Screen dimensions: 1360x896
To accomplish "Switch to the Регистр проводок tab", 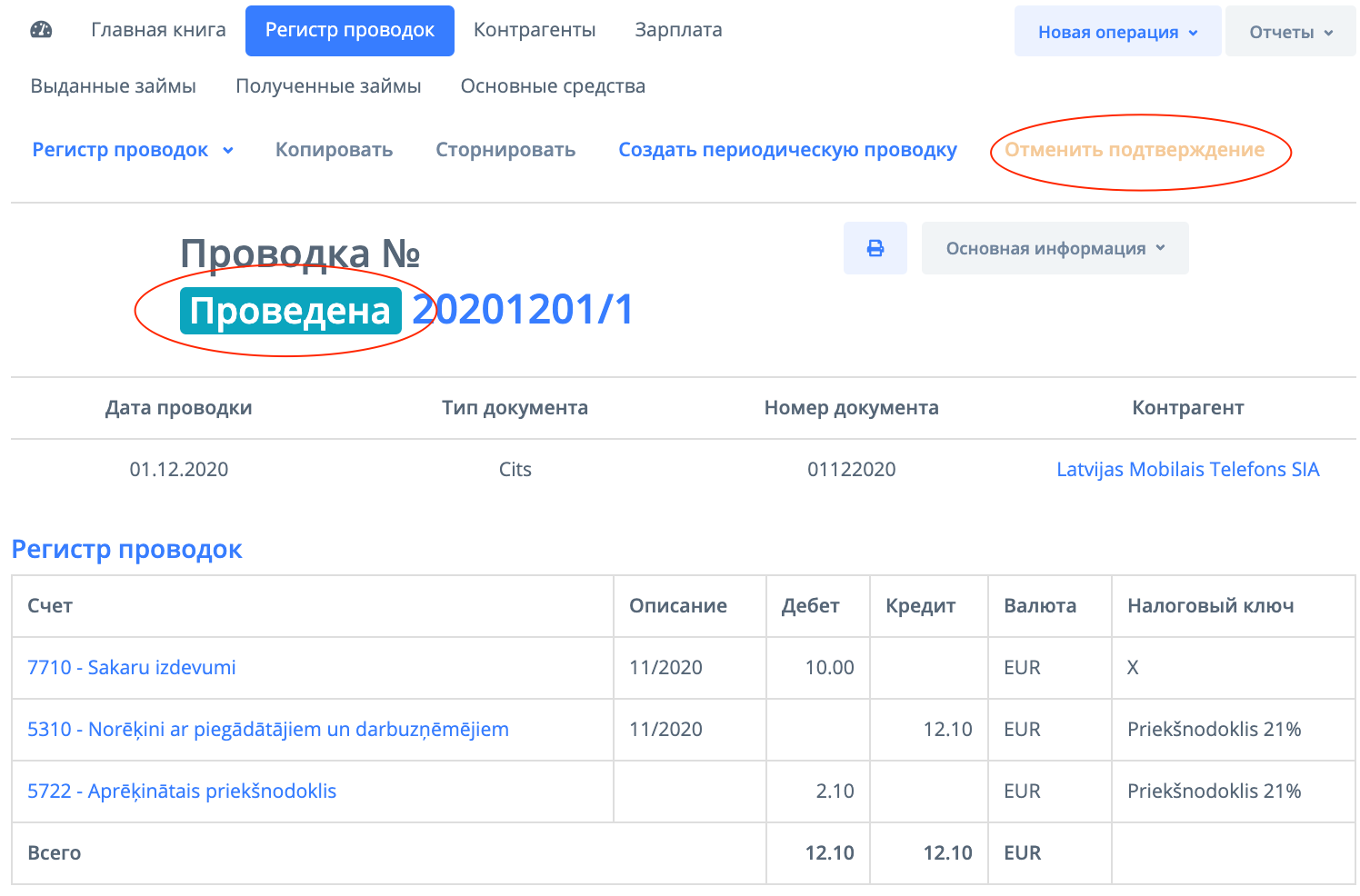I will point(350,31).
